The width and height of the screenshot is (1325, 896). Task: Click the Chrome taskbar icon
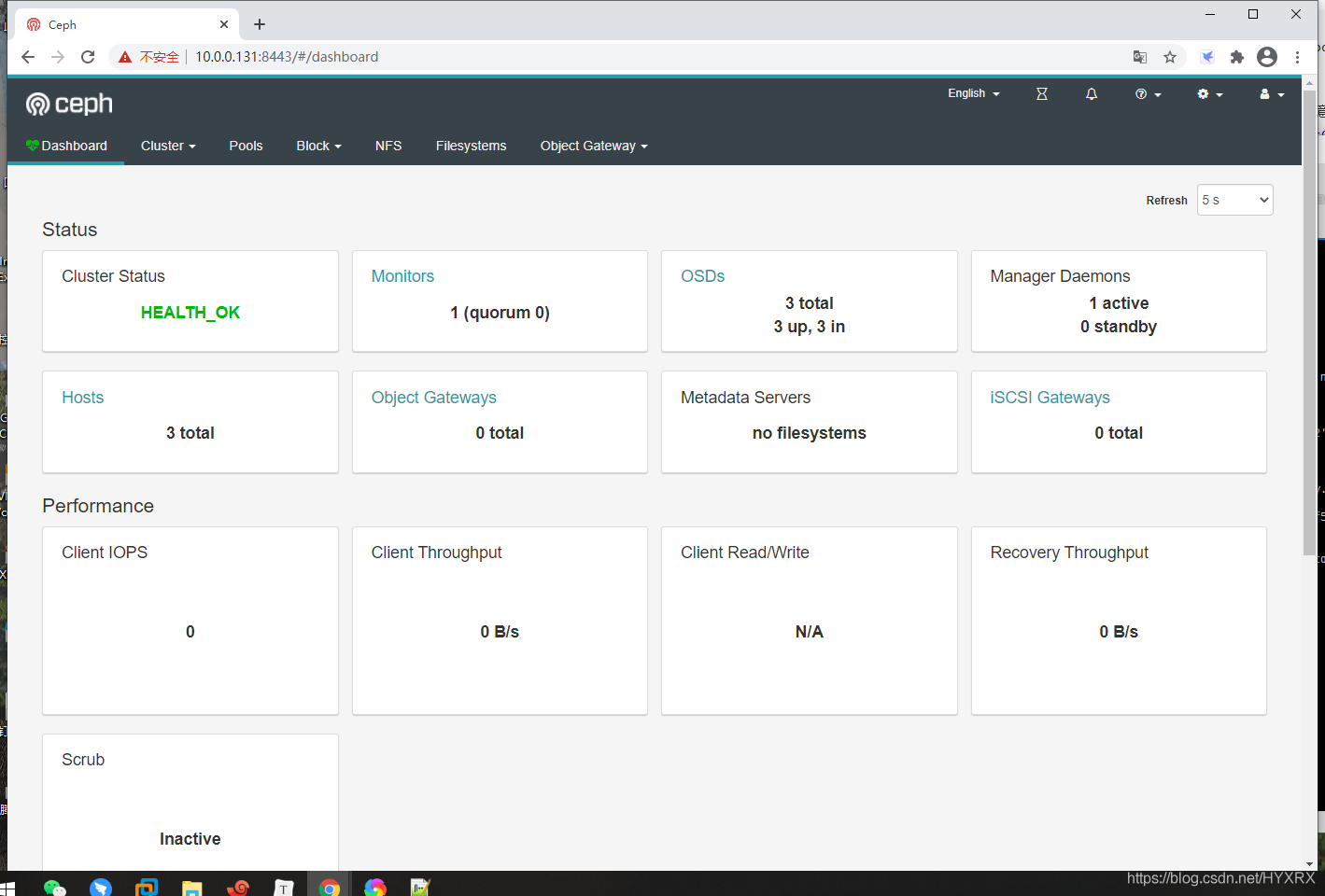(x=330, y=888)
